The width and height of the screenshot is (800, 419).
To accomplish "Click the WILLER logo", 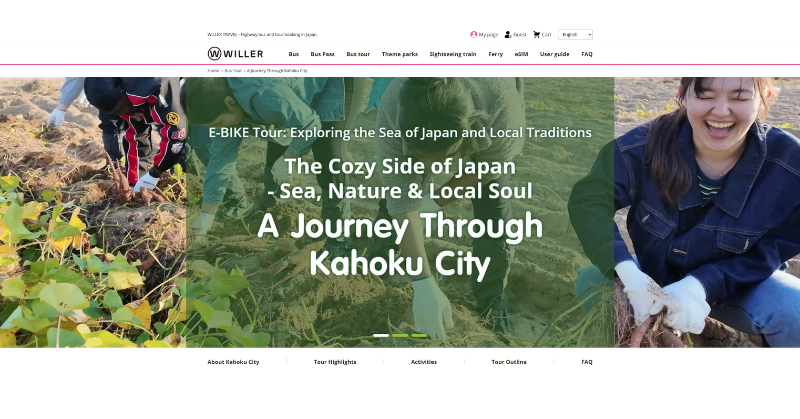I will (x=235, y=54).
